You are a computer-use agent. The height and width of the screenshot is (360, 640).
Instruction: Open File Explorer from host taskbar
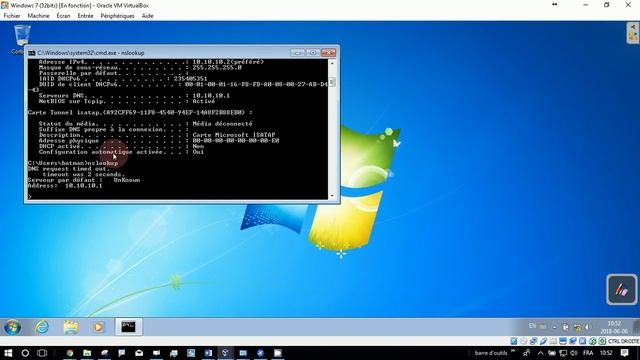(87, 353)
